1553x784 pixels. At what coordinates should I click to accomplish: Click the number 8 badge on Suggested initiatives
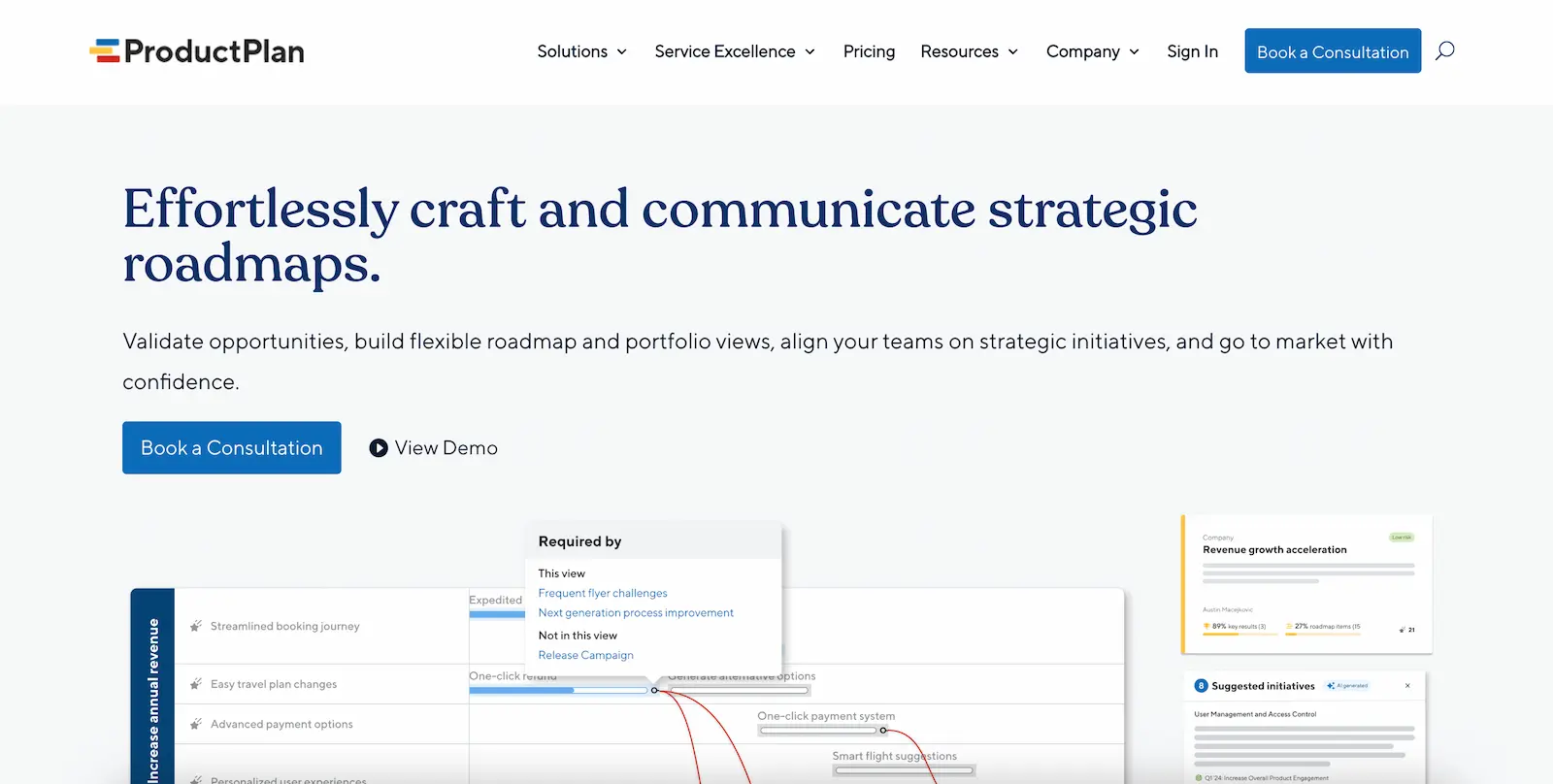(1201, 686)
